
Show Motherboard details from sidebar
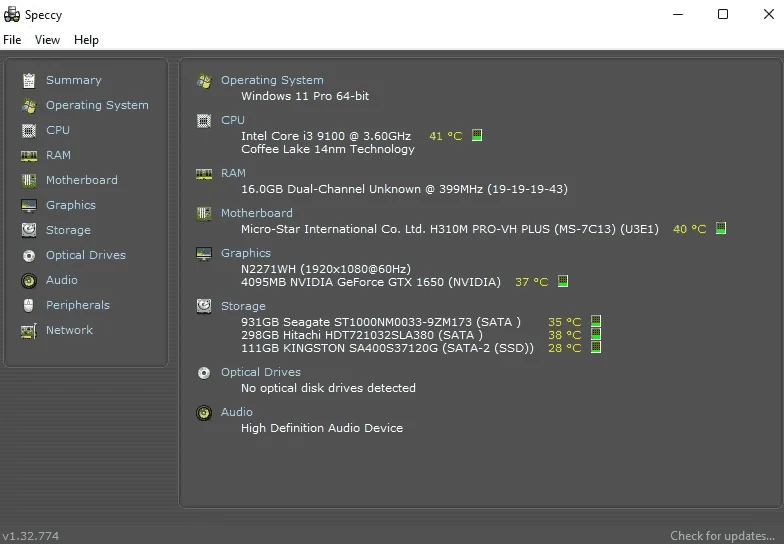(82, 180)
